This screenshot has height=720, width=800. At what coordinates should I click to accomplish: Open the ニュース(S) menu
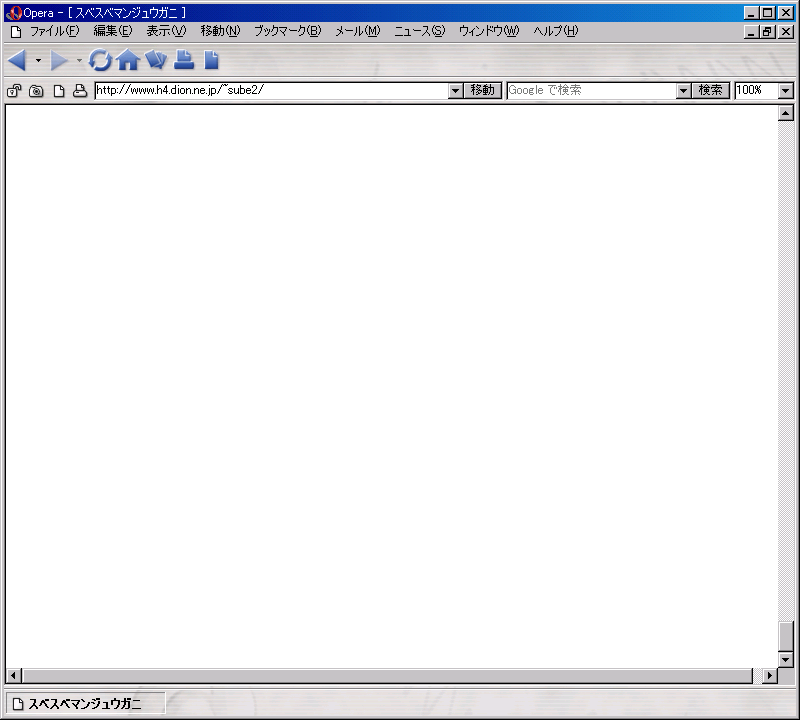419,31
